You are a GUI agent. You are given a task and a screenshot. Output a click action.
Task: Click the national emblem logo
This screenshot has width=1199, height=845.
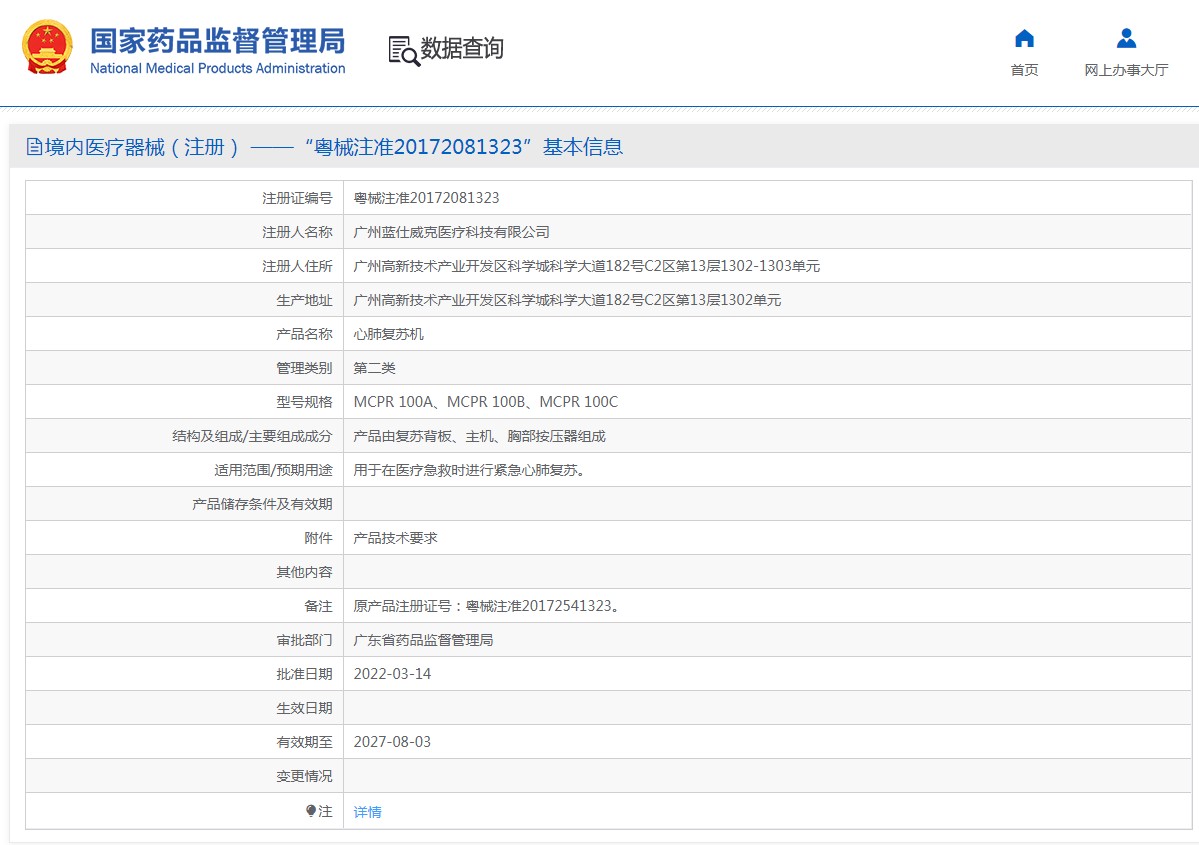[47, 47]
